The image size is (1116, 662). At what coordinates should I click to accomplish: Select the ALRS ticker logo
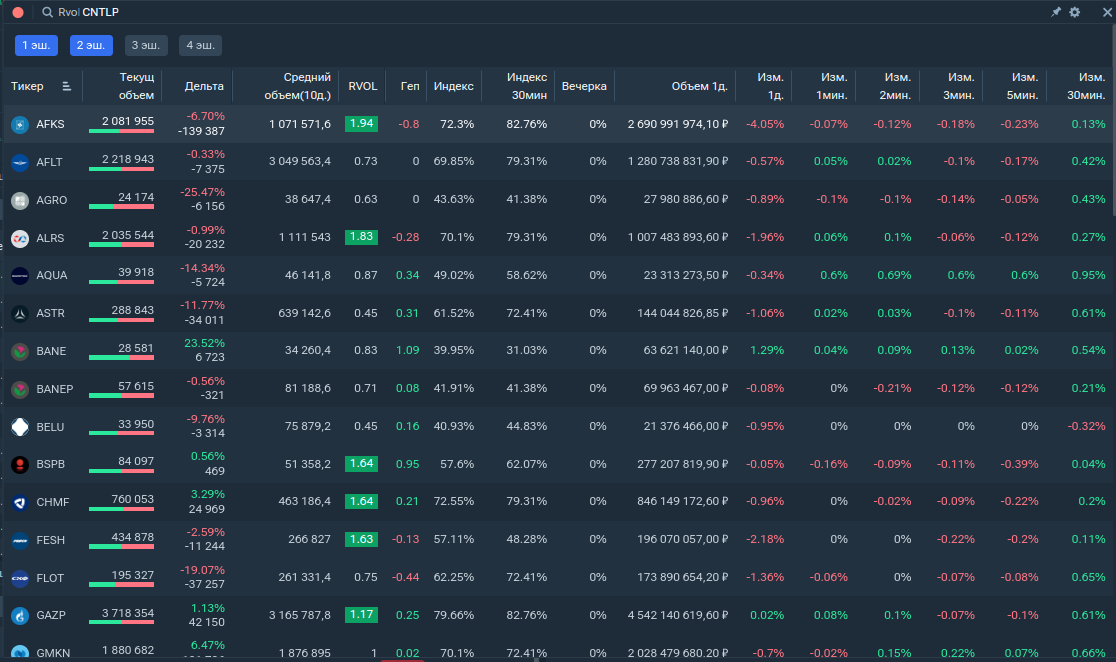(x=18, y=238)
